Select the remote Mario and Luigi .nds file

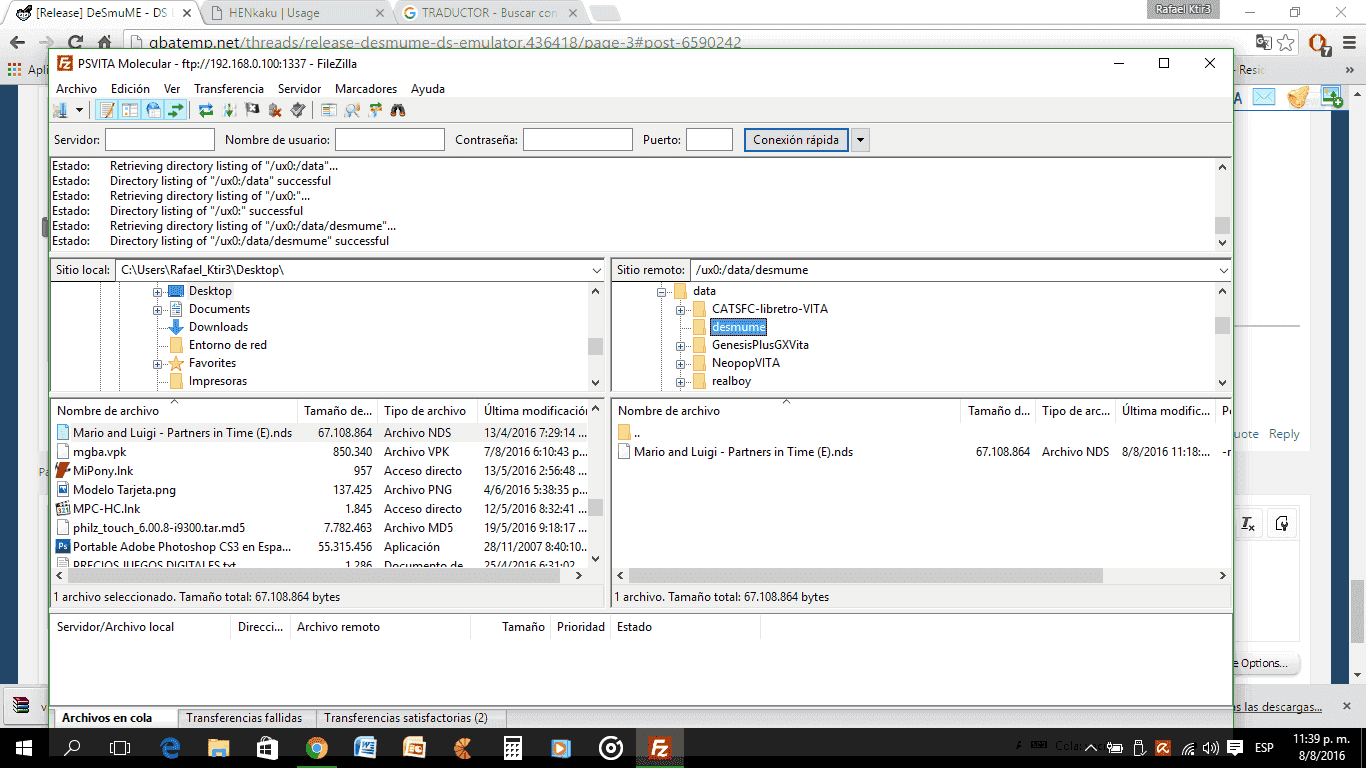743,452
